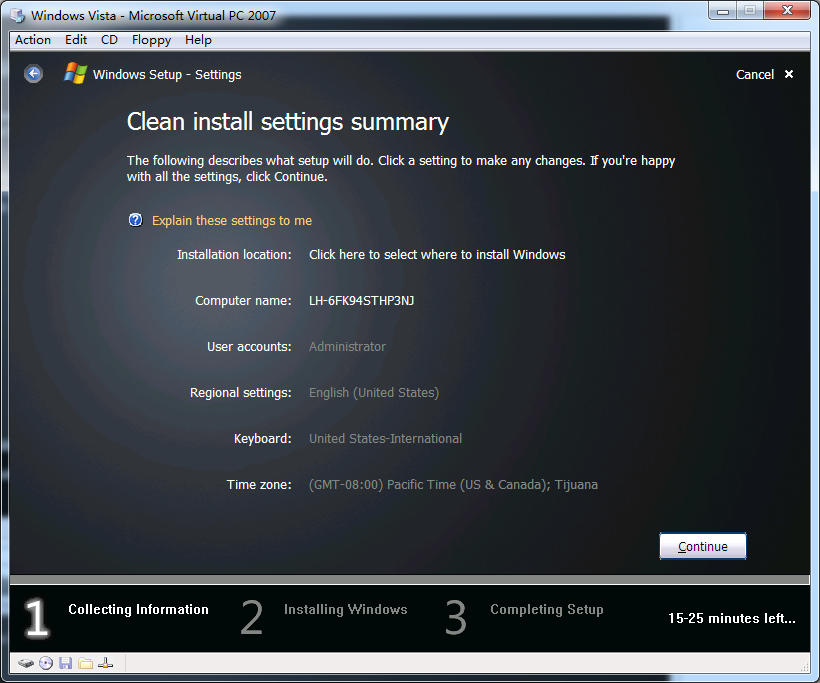820x683 pixels.
Task: Click the window resize grip corner
Action: pyautogui.click(x=805, y=667)
